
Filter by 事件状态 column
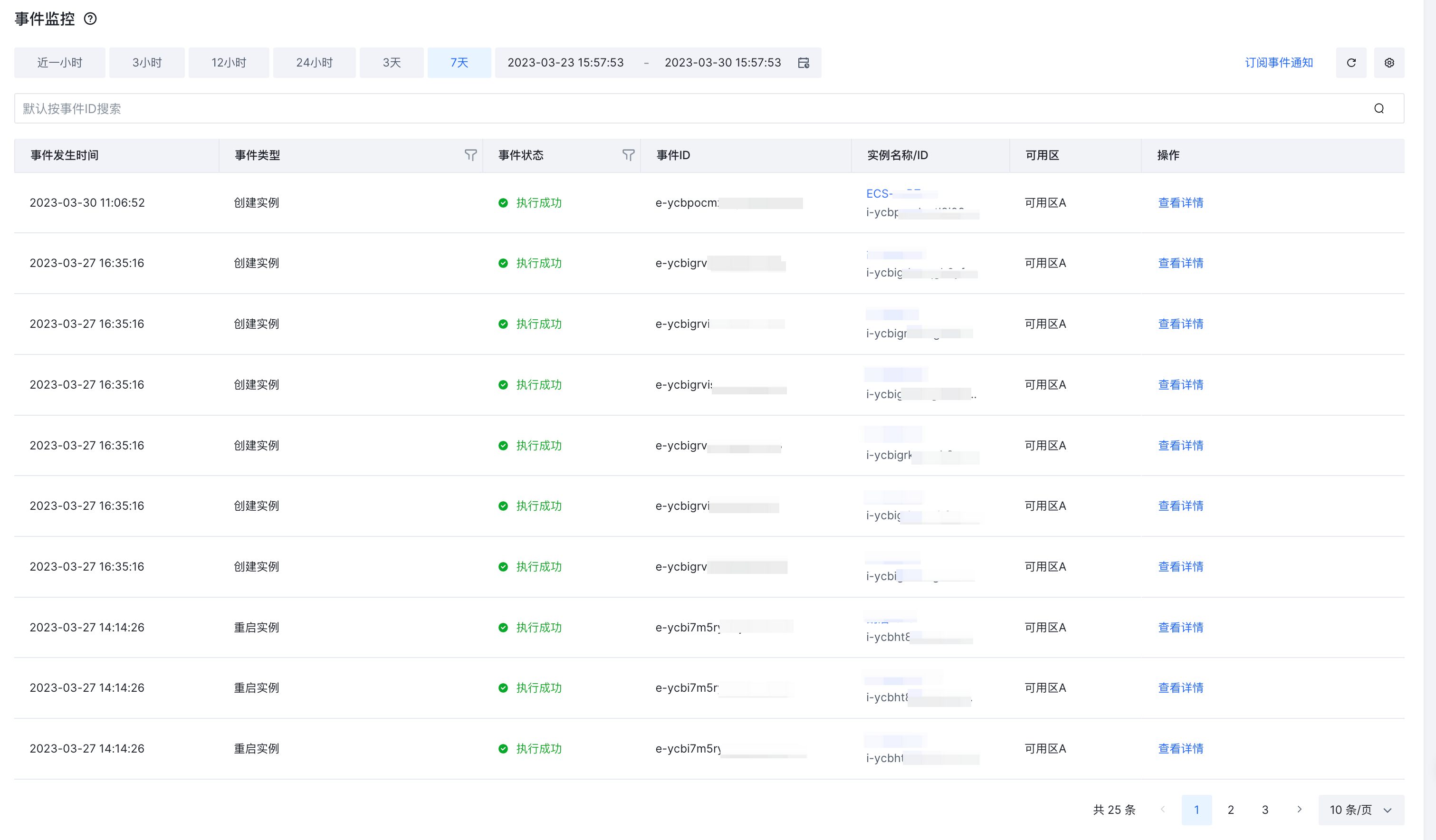(628, 155)
